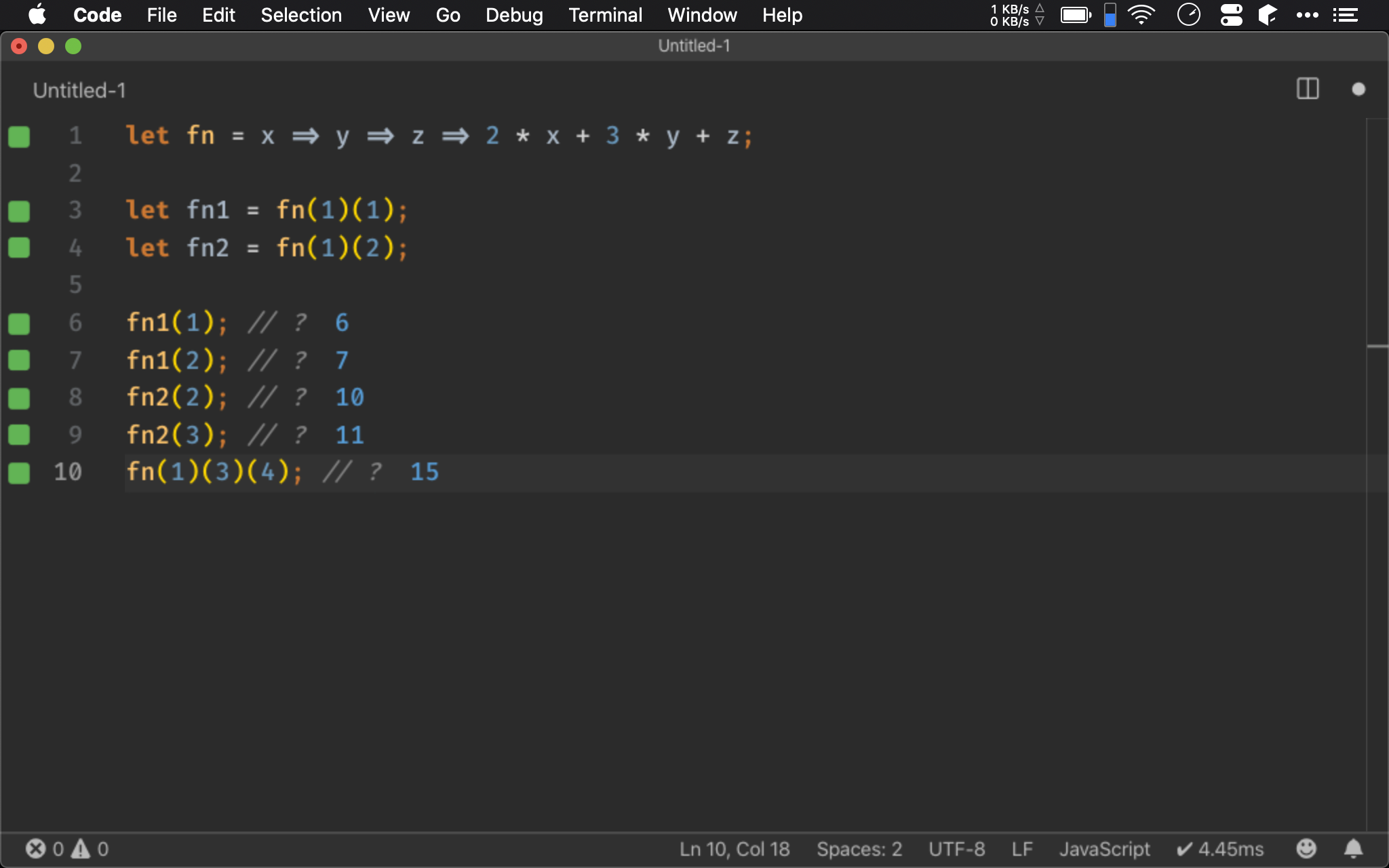Open the feedback smiley icon
Screen dimensions: 1389x868
[x=1306, y=848]
